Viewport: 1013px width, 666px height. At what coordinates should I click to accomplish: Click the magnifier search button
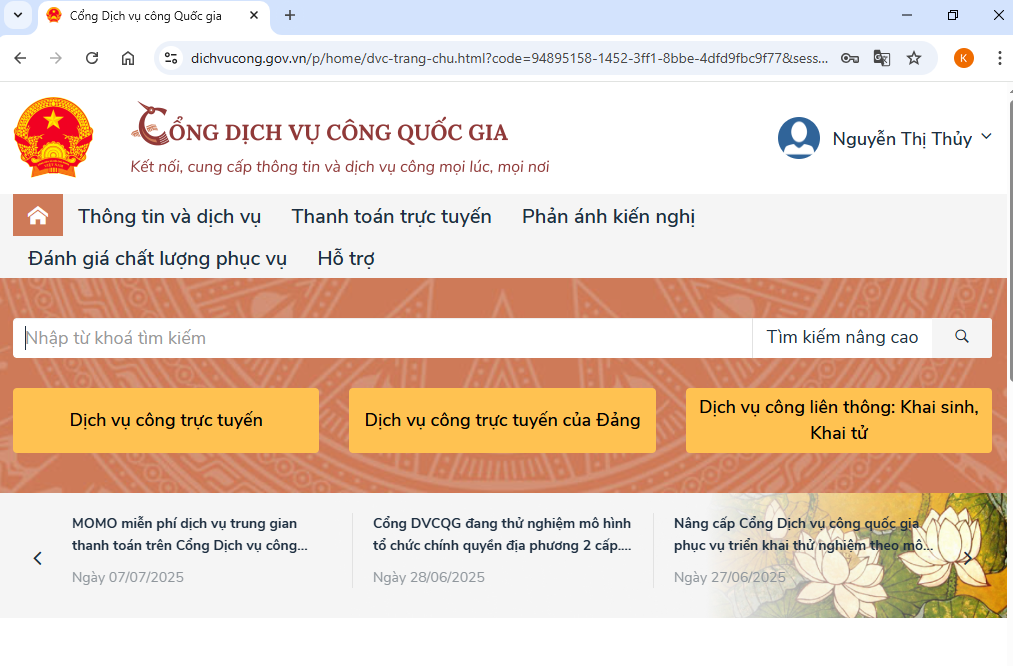(x=961, y=337)
